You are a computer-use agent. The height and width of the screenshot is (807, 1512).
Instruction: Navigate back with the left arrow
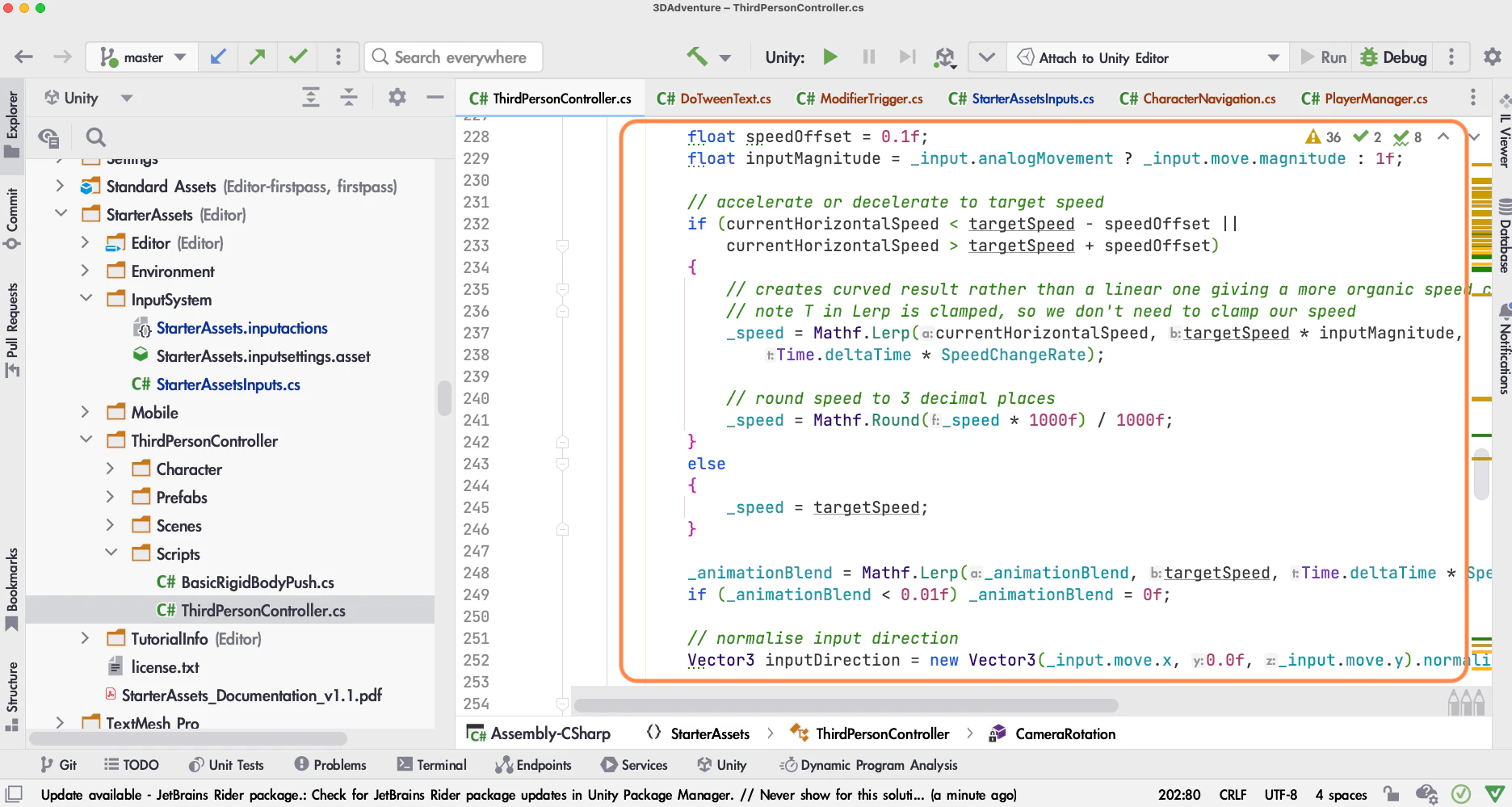tap(24, 57)
